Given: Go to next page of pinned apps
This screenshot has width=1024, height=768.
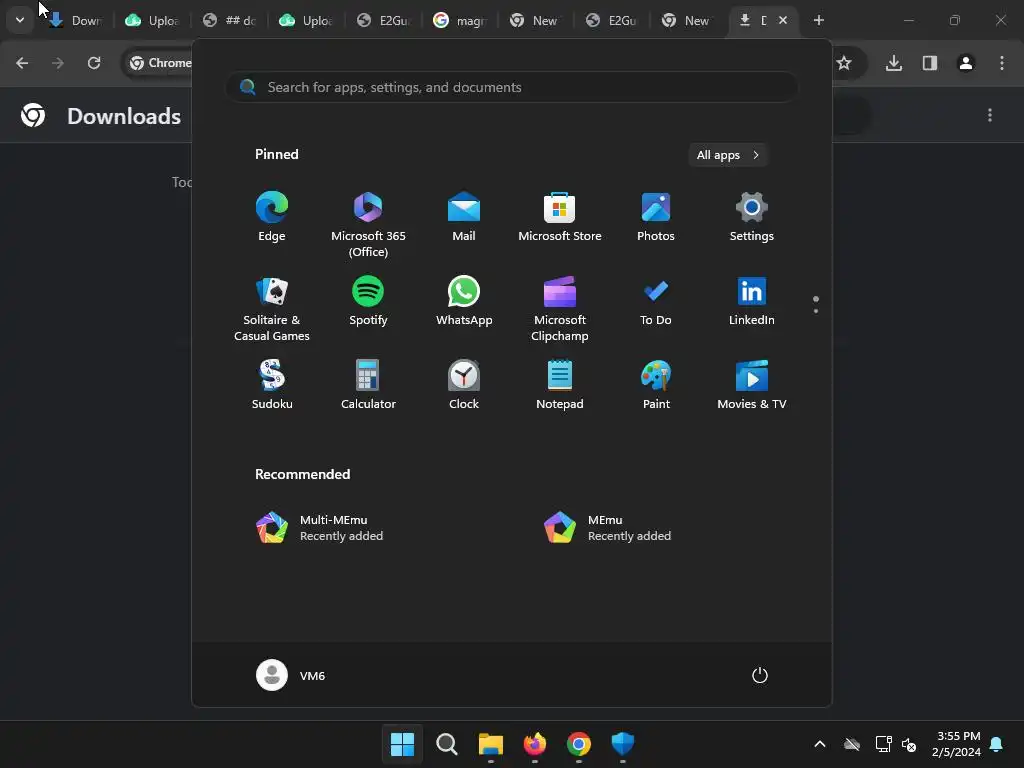Looking at the screenshot, I should [x=816, y=311].
